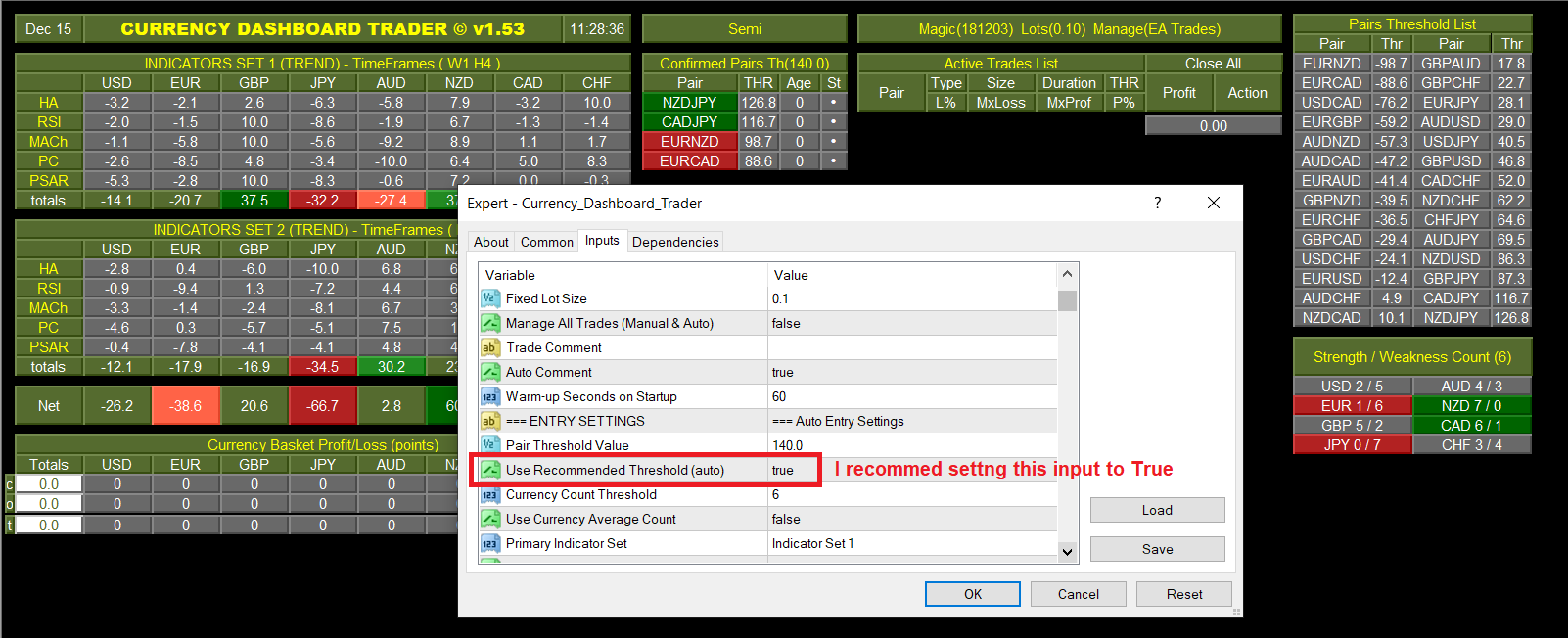Screen dimensions: 1568x638
Task: Click the NZD 7 / 0 strength cell
Action: [1471, 405]
